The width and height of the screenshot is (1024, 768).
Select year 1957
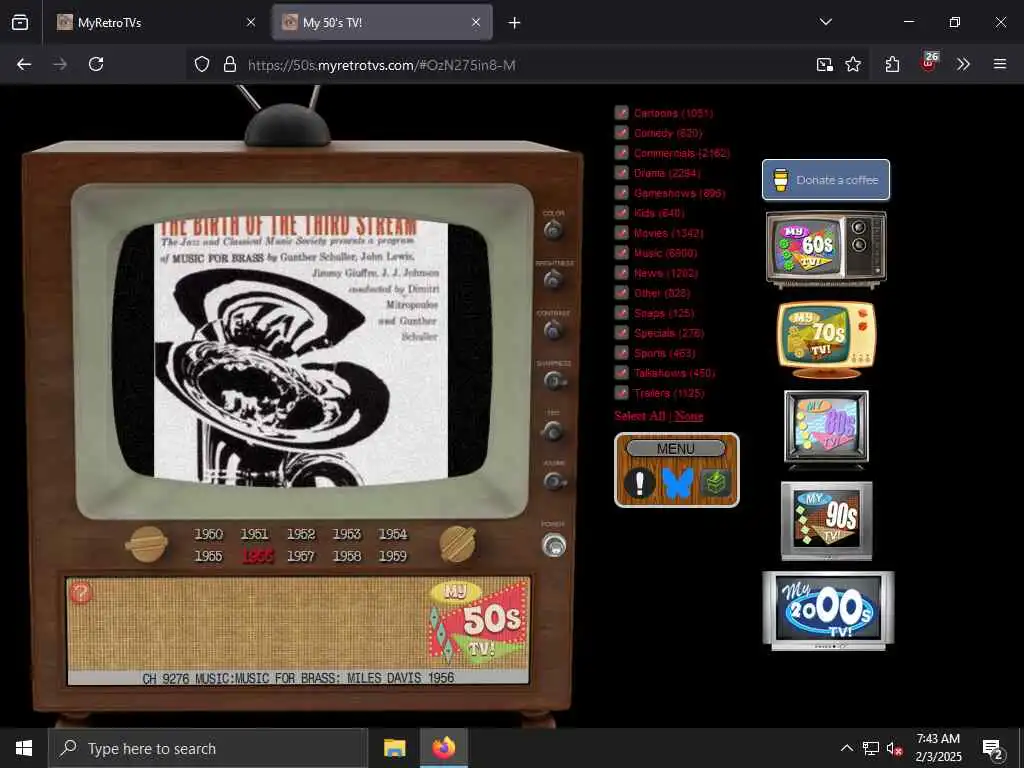301,556
